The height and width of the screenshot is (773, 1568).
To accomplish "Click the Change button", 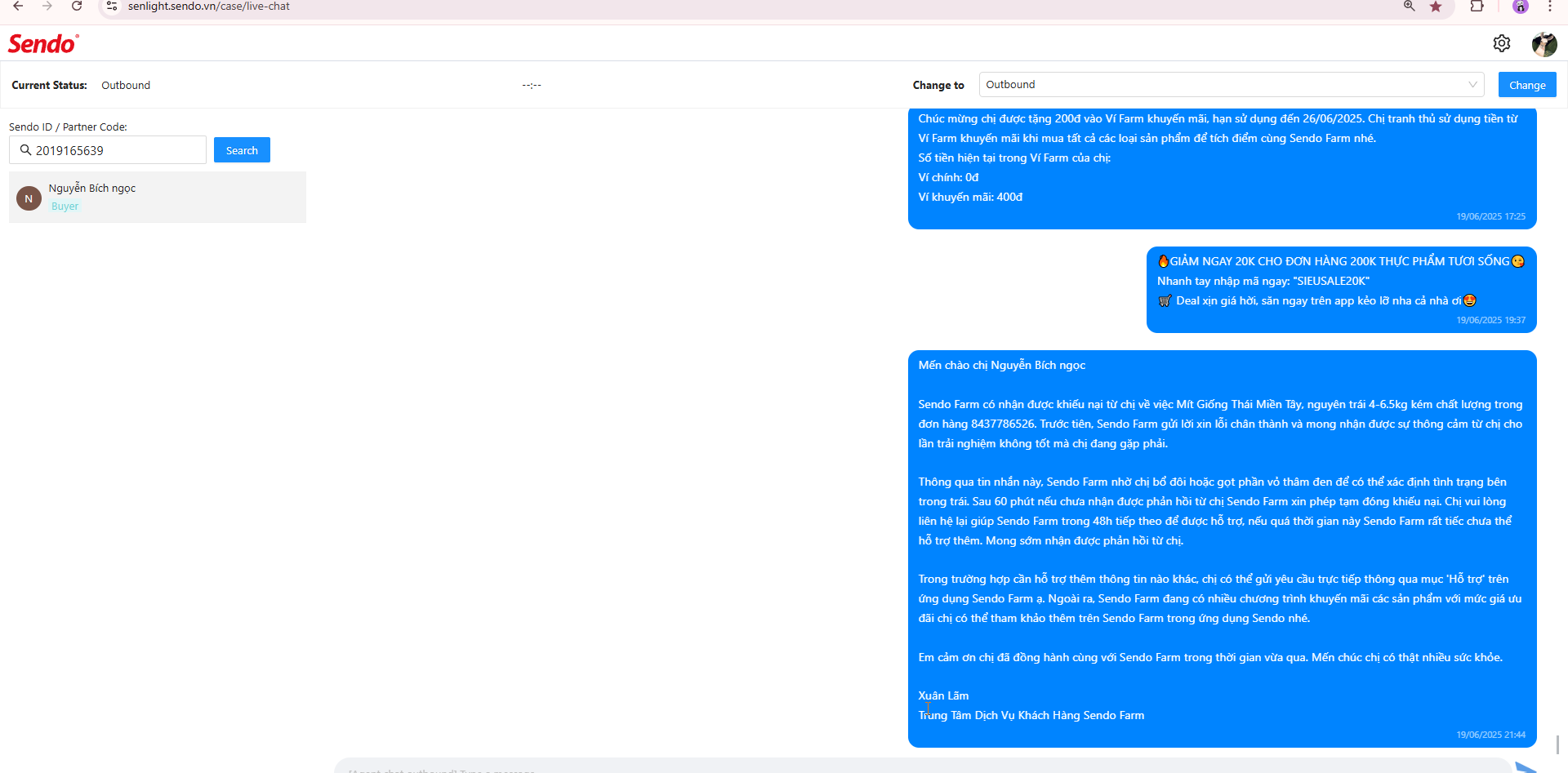I will 1527,85.
